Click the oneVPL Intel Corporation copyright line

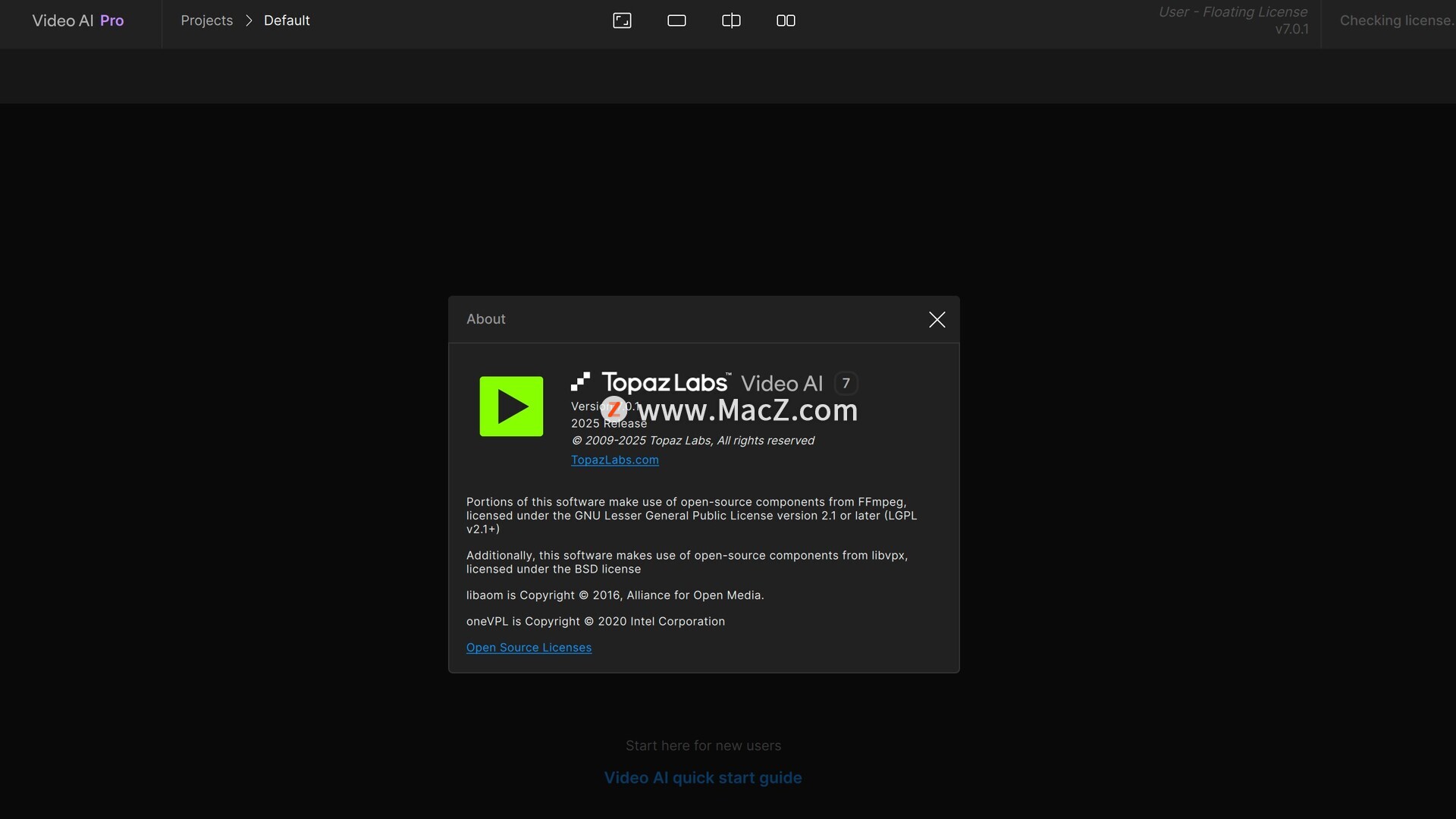(x=595, y=622)
